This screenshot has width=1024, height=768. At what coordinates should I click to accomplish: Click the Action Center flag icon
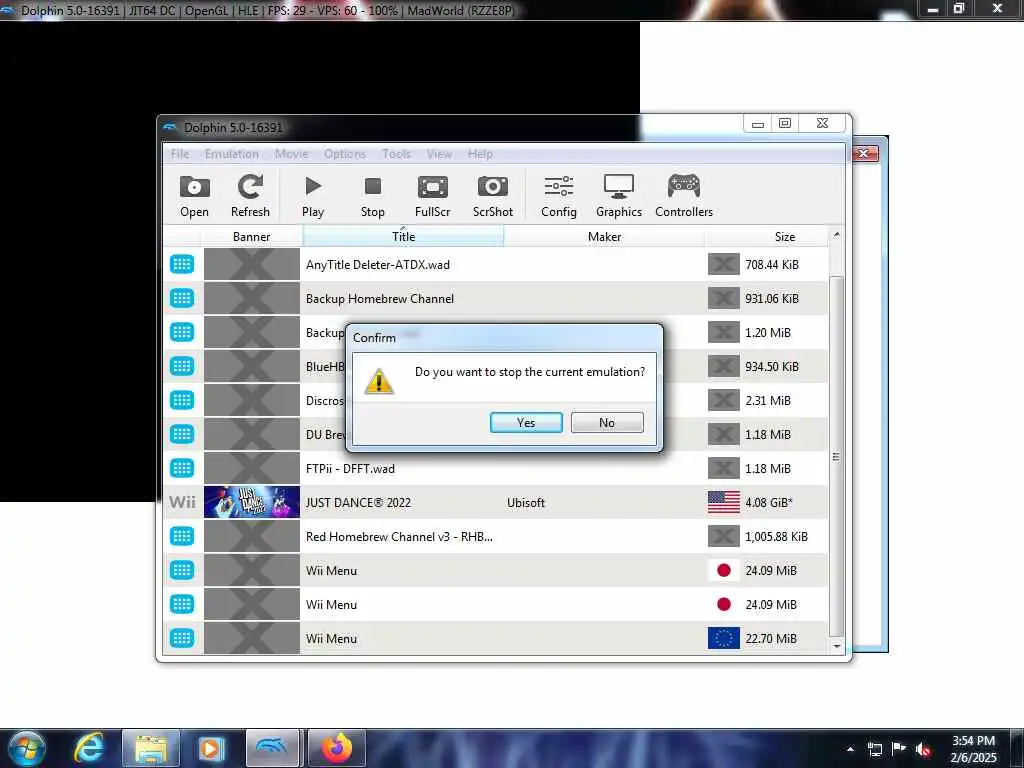(899, 749)
